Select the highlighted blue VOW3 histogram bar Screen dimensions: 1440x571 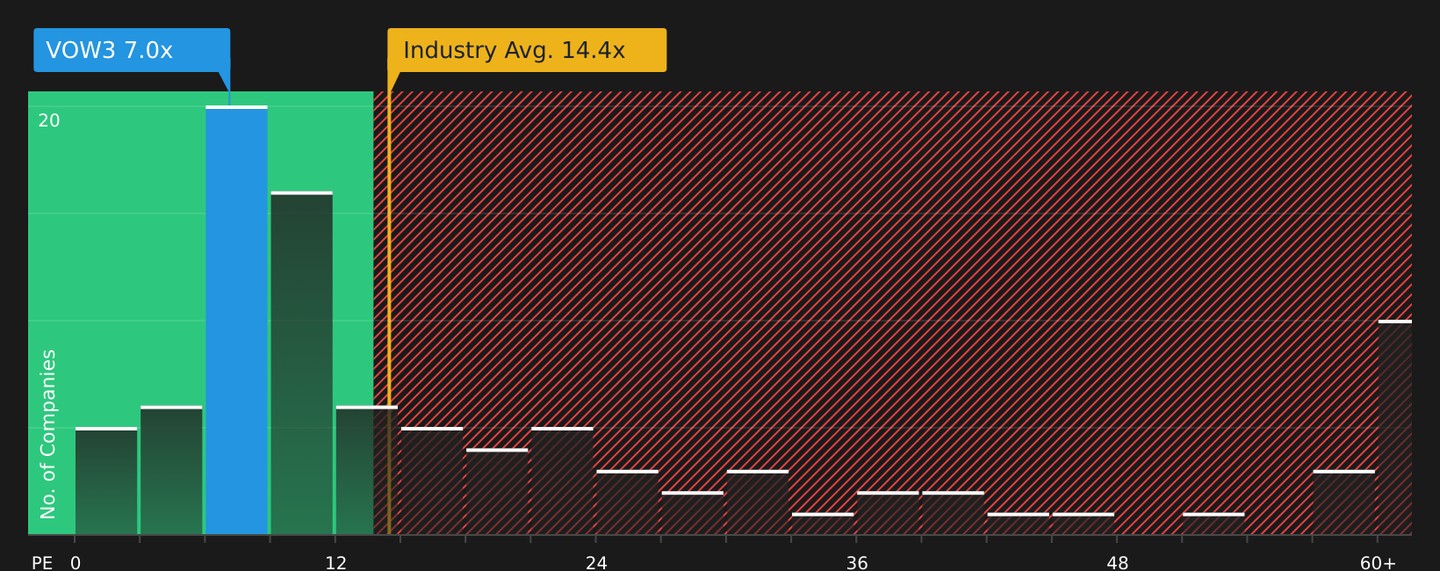[237, 320]
